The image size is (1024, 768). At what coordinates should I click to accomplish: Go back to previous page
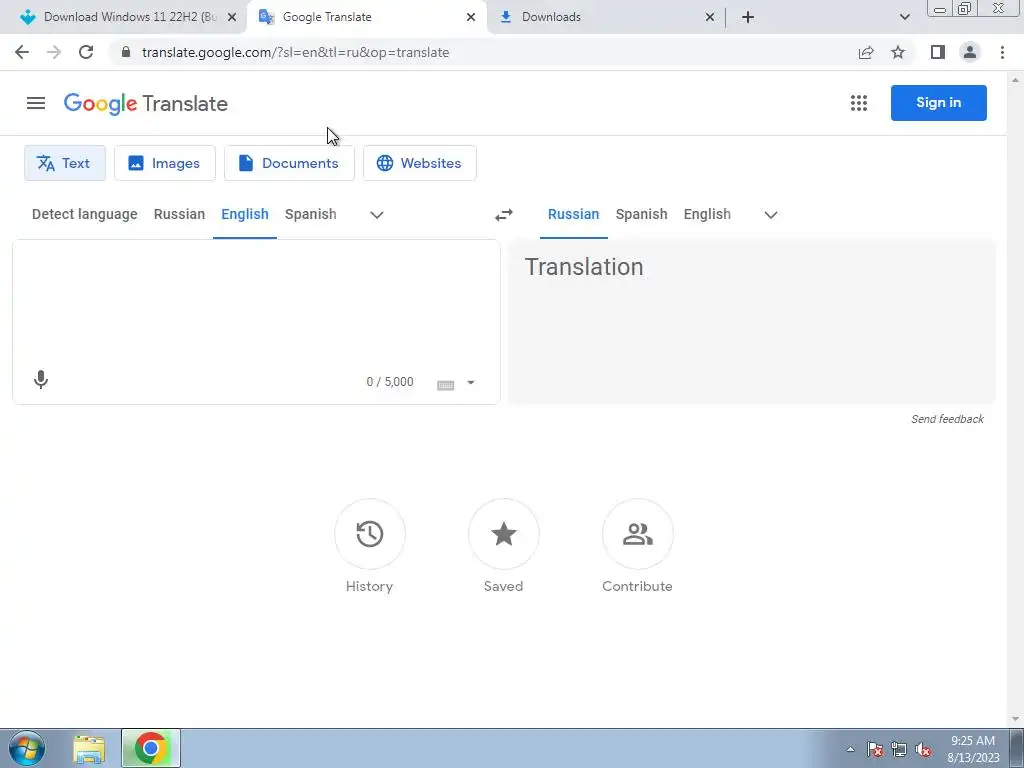coord(22,52)
